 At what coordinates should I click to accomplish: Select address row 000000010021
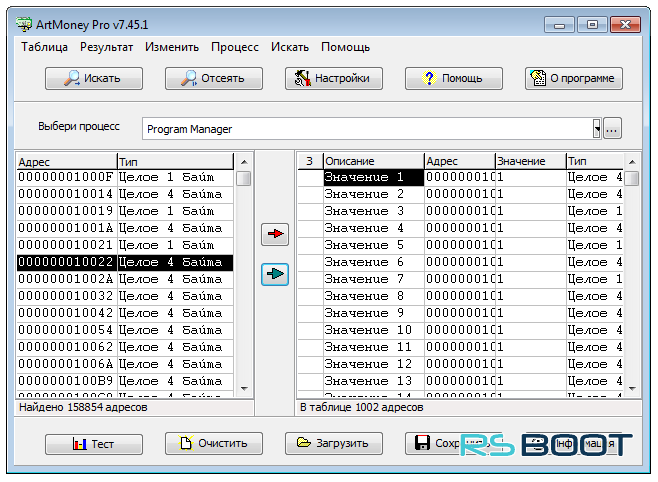point(125,245)
